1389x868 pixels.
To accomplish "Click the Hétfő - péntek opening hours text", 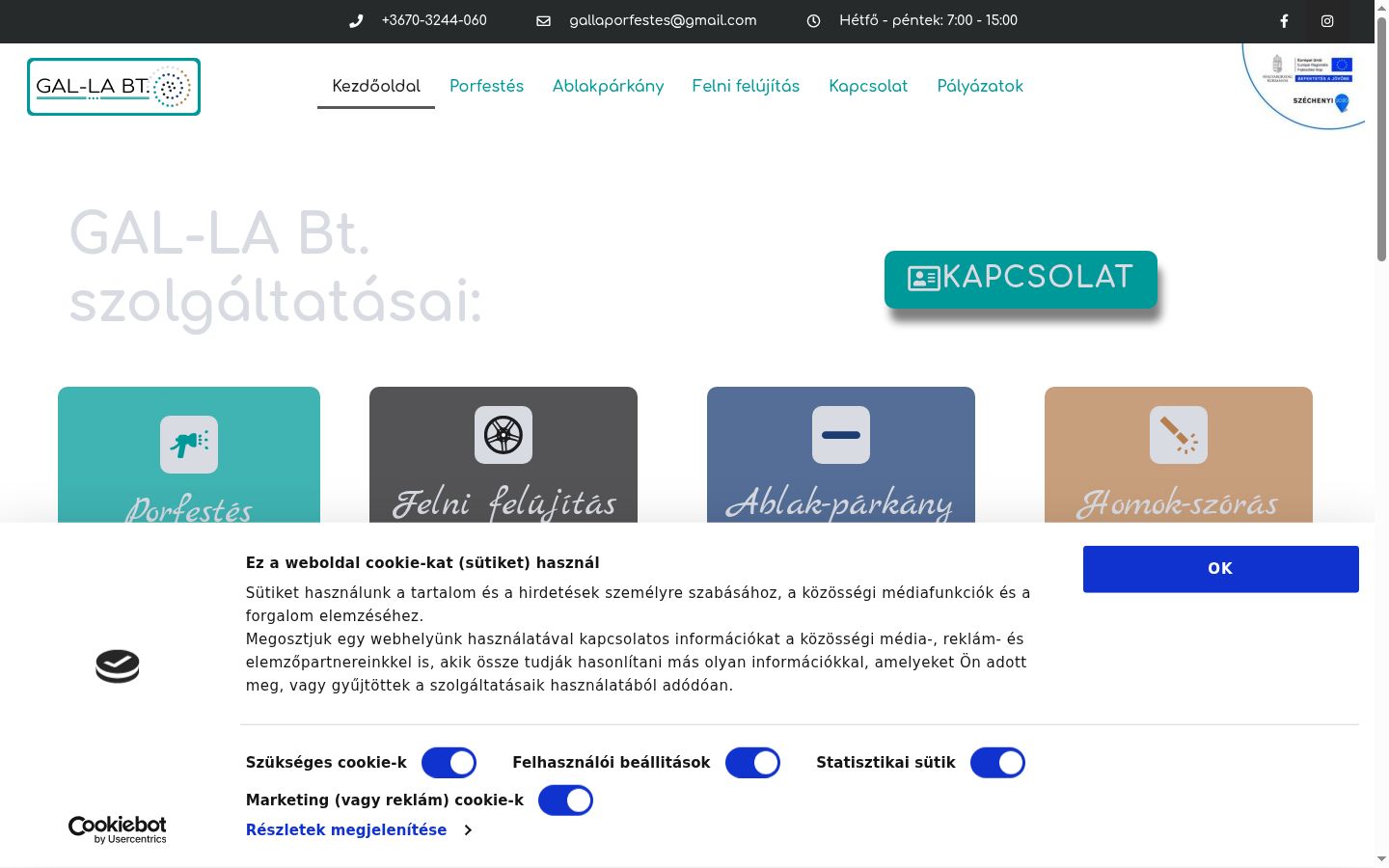I will click(928, 20).
